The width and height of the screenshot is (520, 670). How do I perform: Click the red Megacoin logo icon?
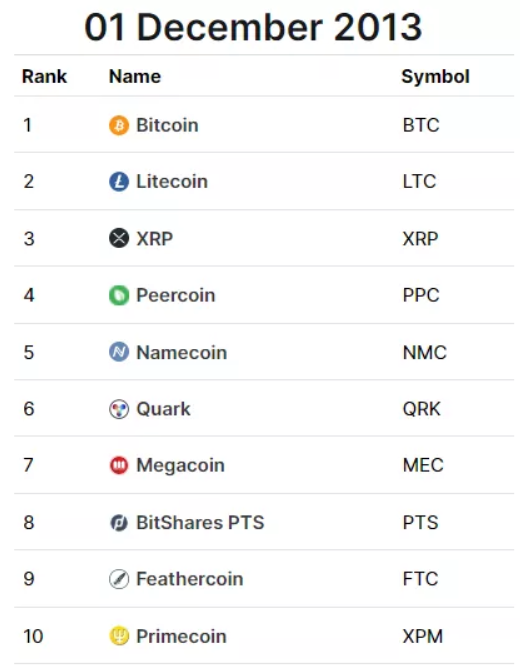(119, 465)
